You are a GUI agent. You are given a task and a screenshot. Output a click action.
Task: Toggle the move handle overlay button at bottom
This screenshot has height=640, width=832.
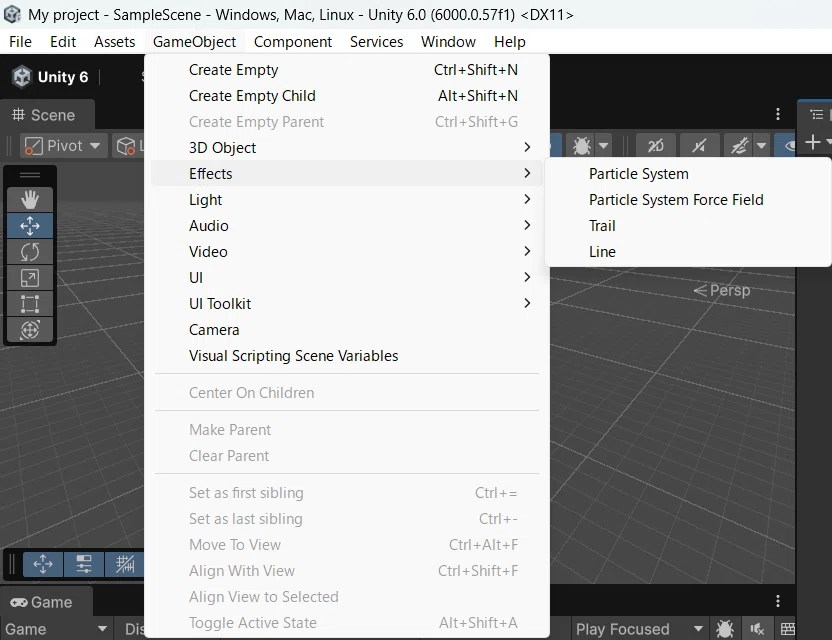click(x=43, y=564)
